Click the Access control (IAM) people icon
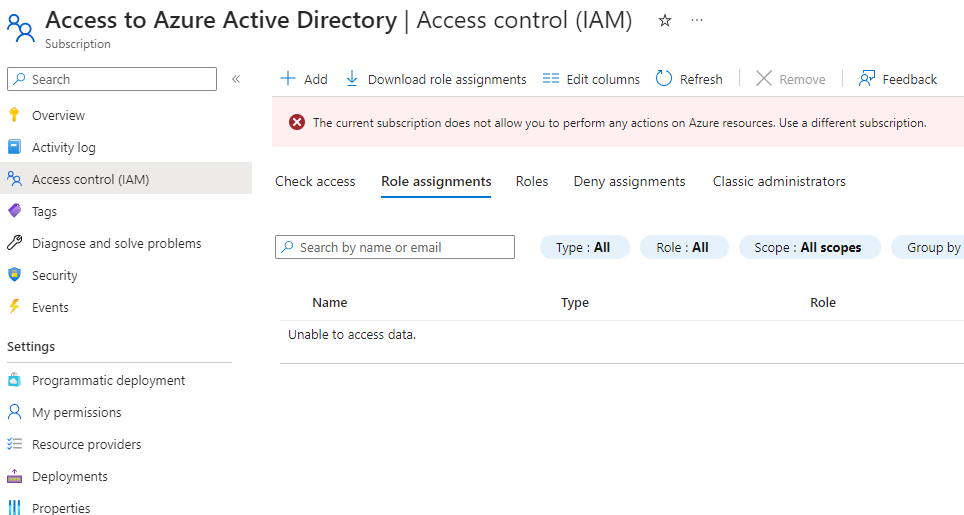This screenshot has width=964, height=515. click(x=14, y=179)
